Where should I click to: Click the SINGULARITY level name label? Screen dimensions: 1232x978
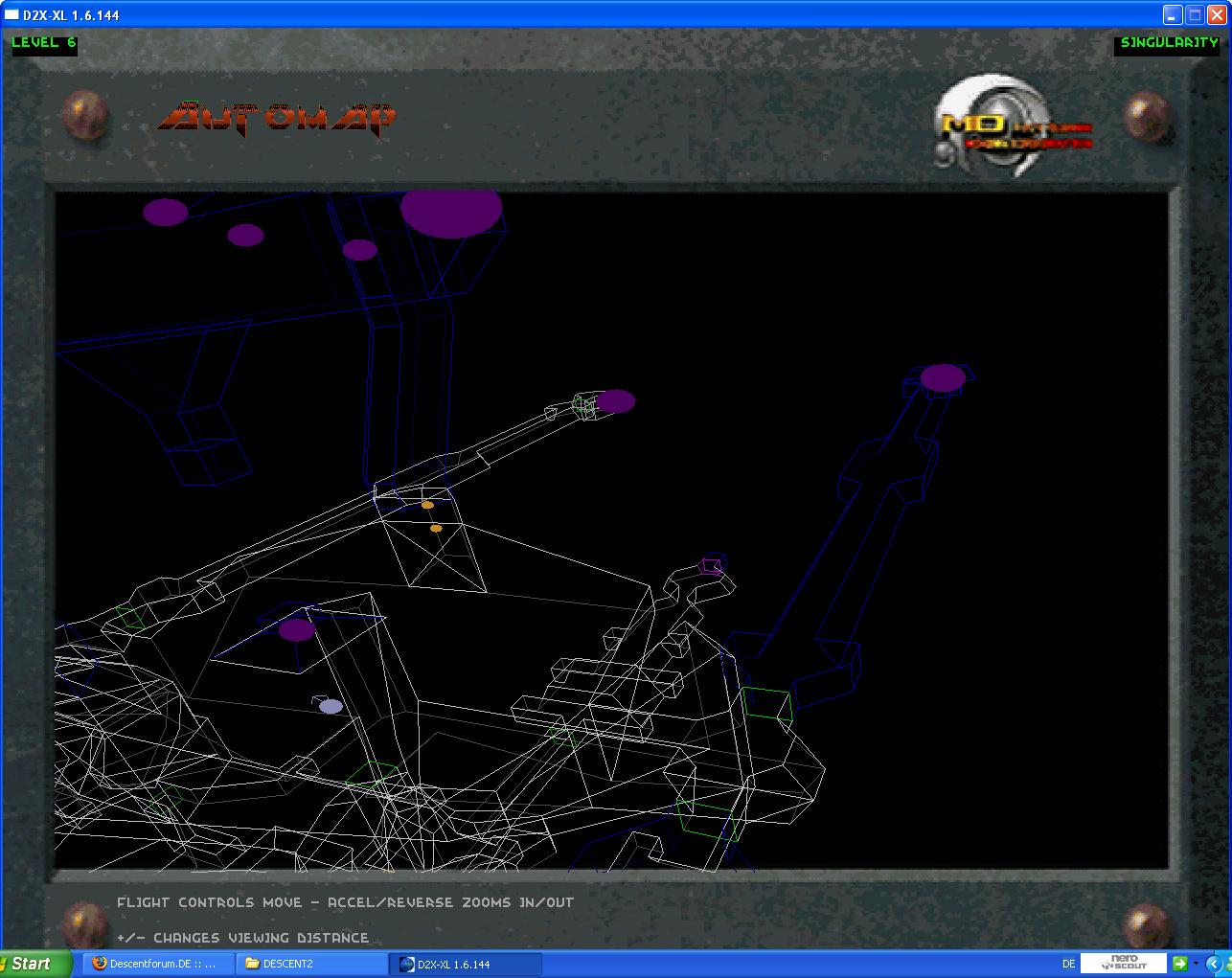click(x=1168, y=43)
